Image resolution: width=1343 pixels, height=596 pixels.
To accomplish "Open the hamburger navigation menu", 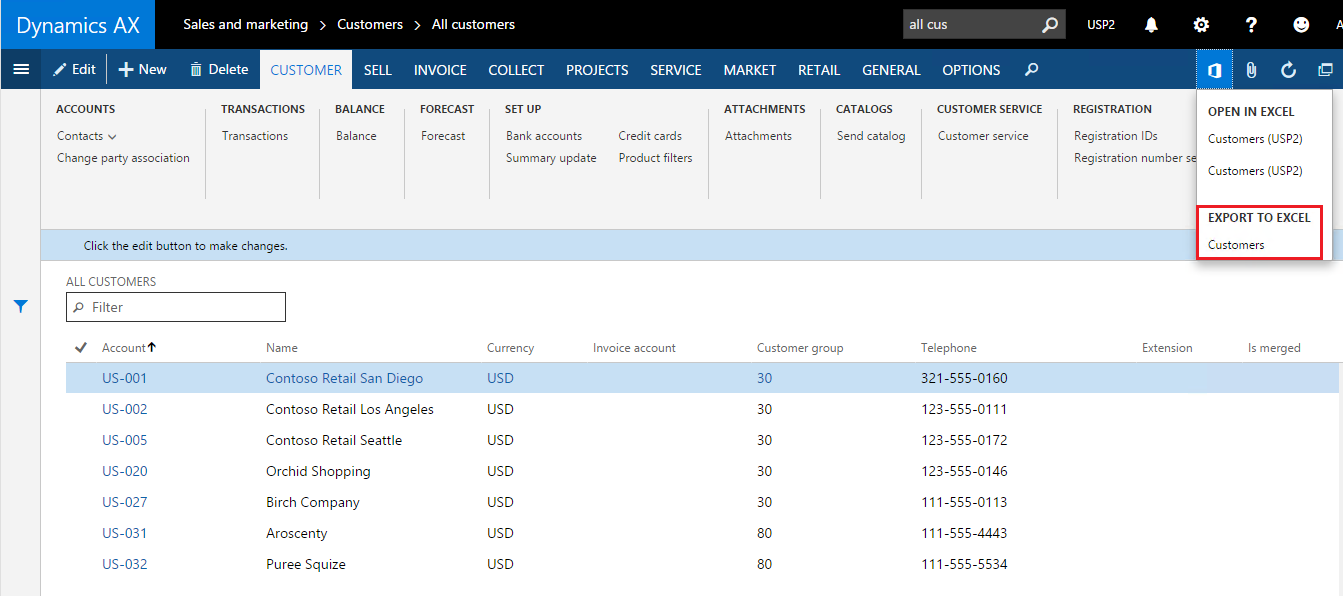I will (x=20, y=69).
